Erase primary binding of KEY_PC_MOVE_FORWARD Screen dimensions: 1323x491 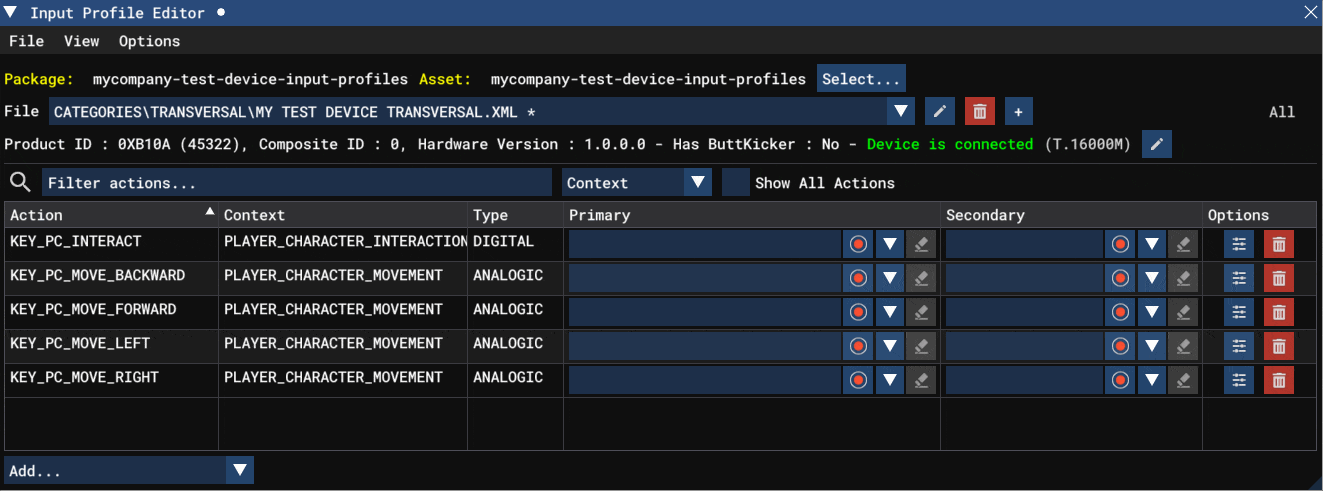pyautogui.click(x=921, y=312)
